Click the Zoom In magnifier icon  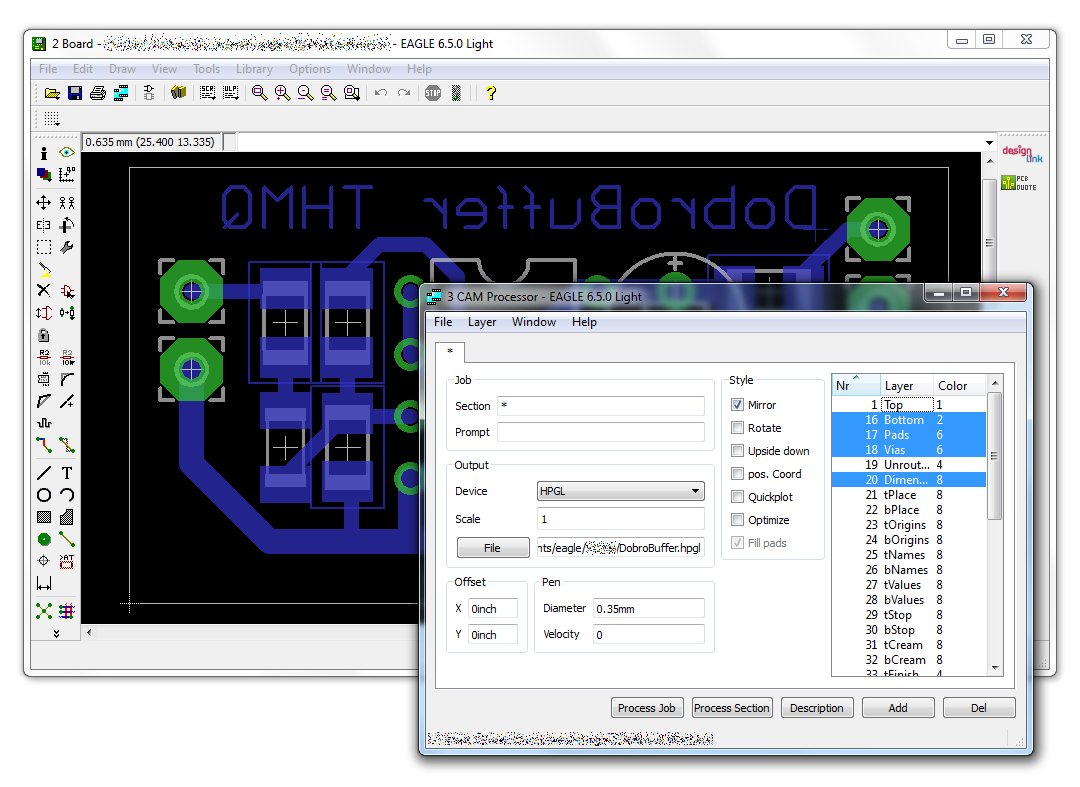(282, 93)
